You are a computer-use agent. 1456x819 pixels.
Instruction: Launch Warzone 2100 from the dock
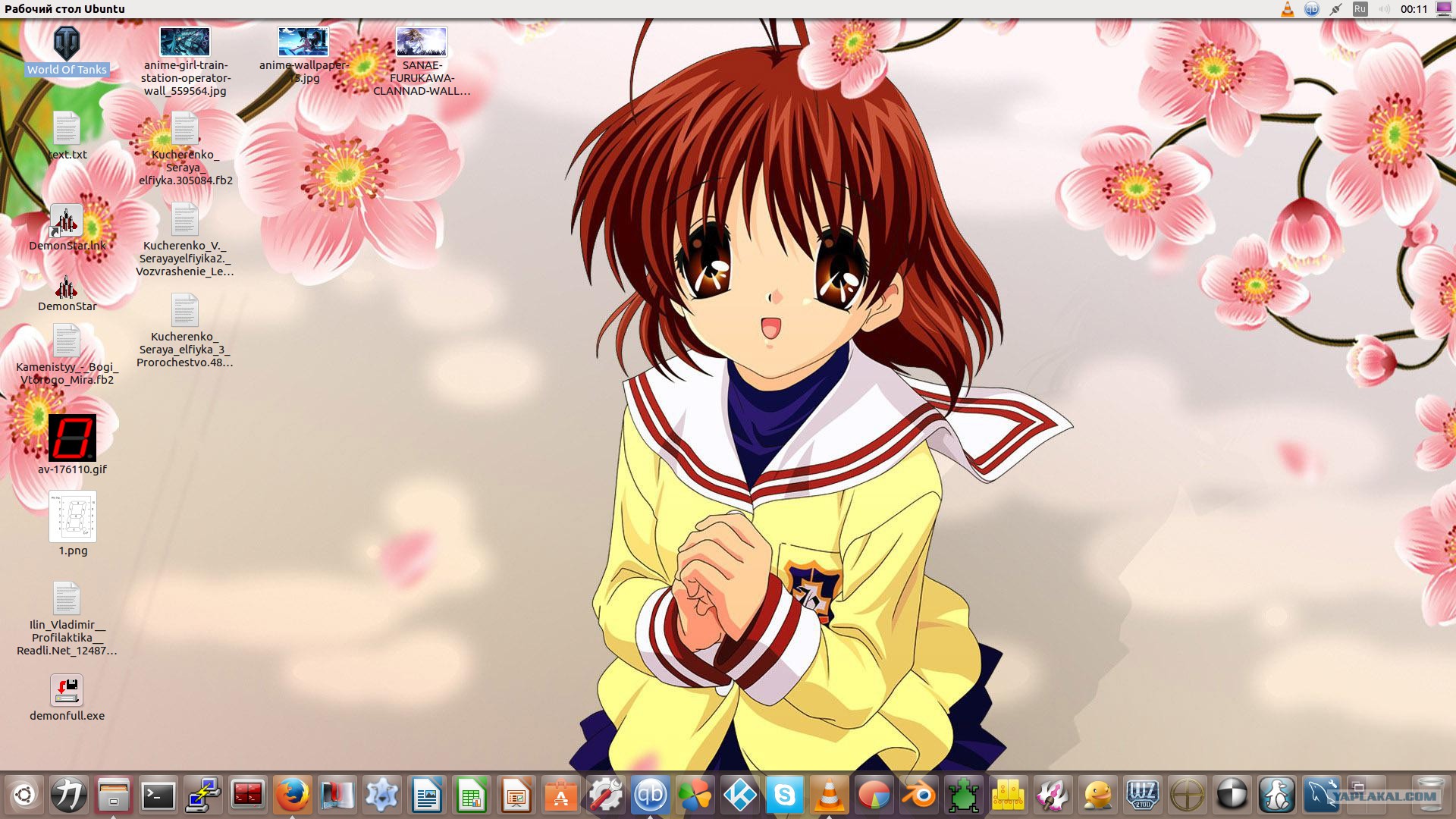1143,795
